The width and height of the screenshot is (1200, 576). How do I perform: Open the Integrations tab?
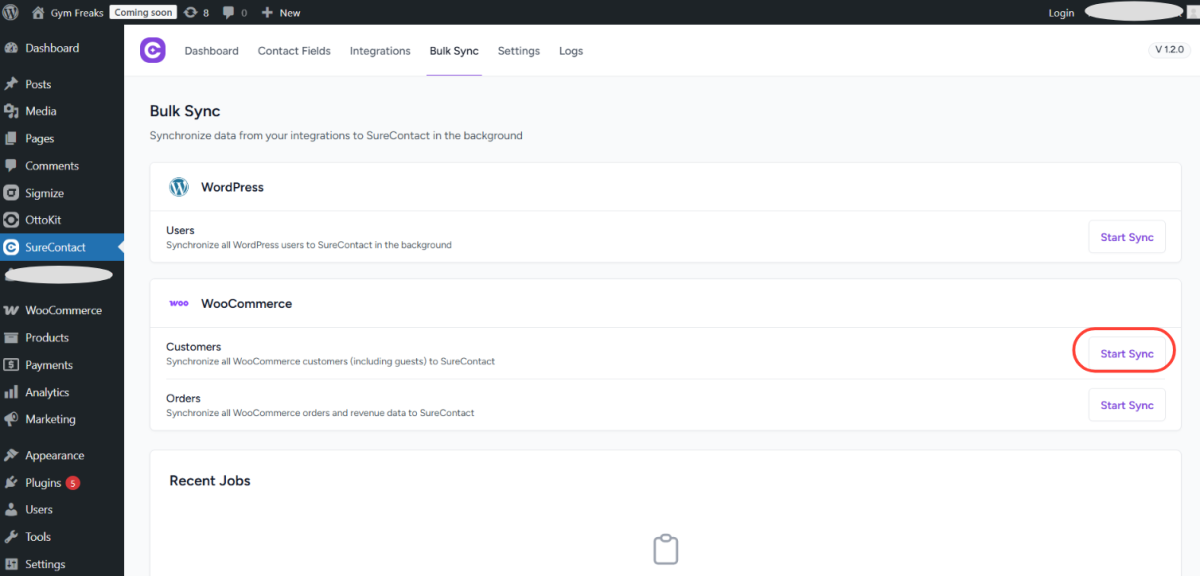coord(380,51)
